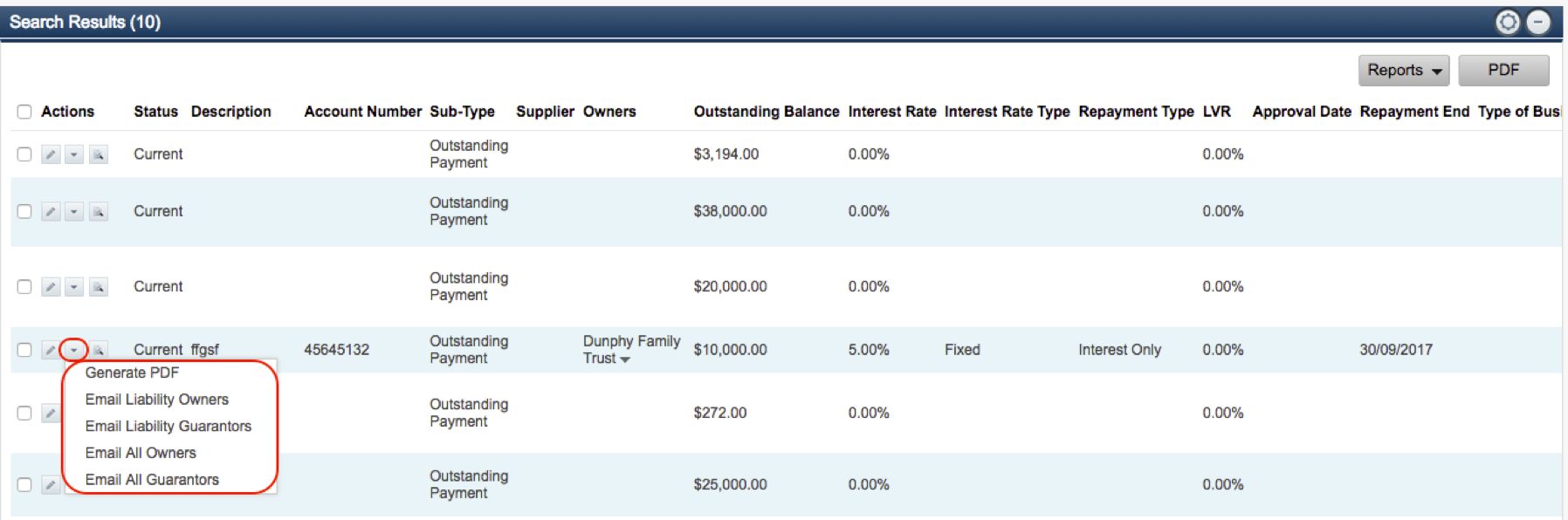Expand the Dunphy Family Trust owners arrow
Image resolution: width=1568 pixels, height=520 pixels.
pyautogui.click(x=624, y=359)
